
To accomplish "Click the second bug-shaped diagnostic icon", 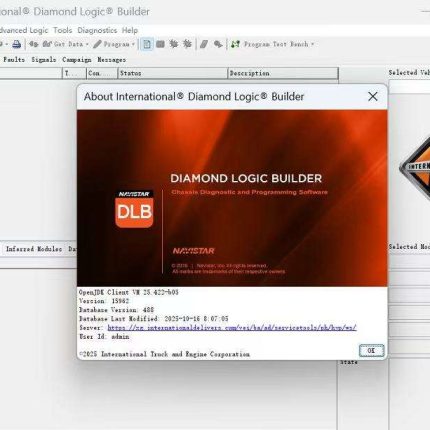I will (x=187, y=44).
